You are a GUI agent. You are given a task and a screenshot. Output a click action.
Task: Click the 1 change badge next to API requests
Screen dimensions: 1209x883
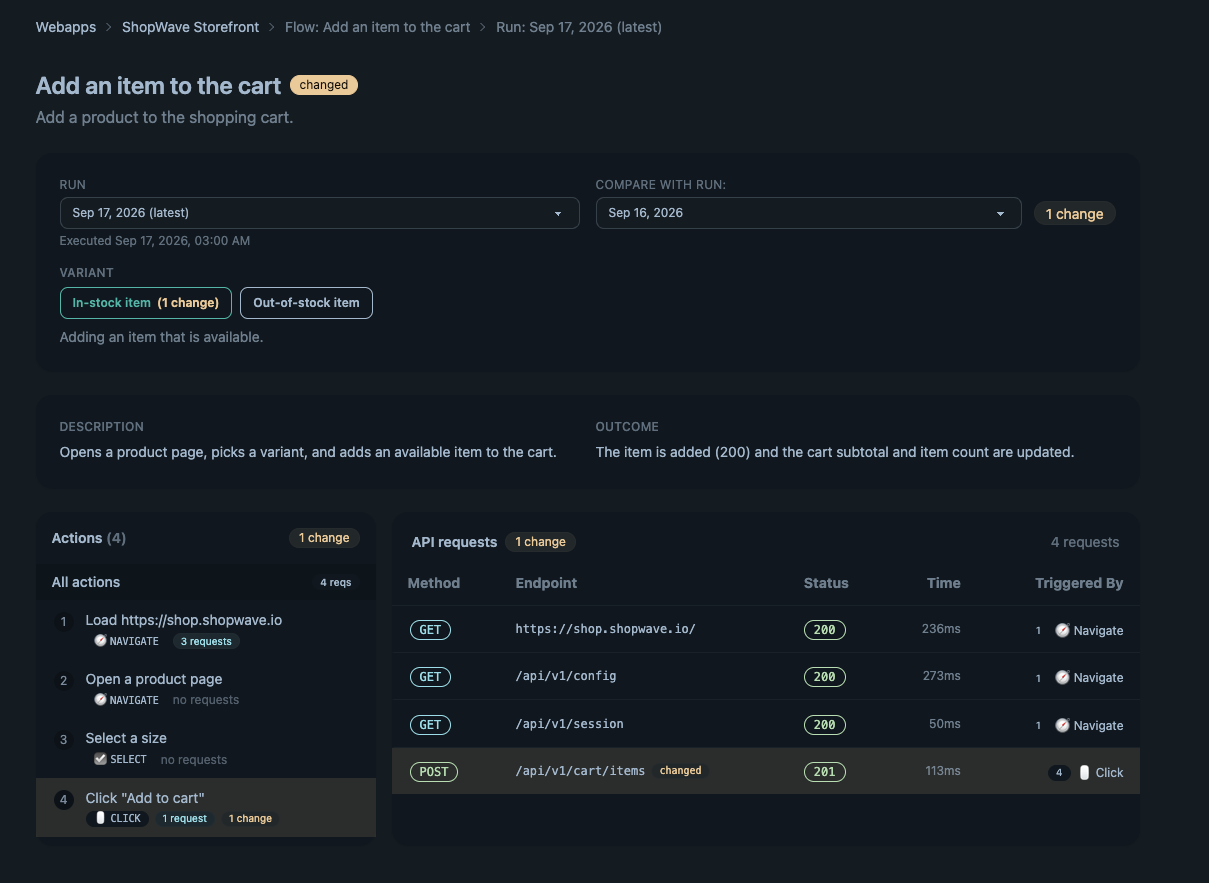(541, 542)
